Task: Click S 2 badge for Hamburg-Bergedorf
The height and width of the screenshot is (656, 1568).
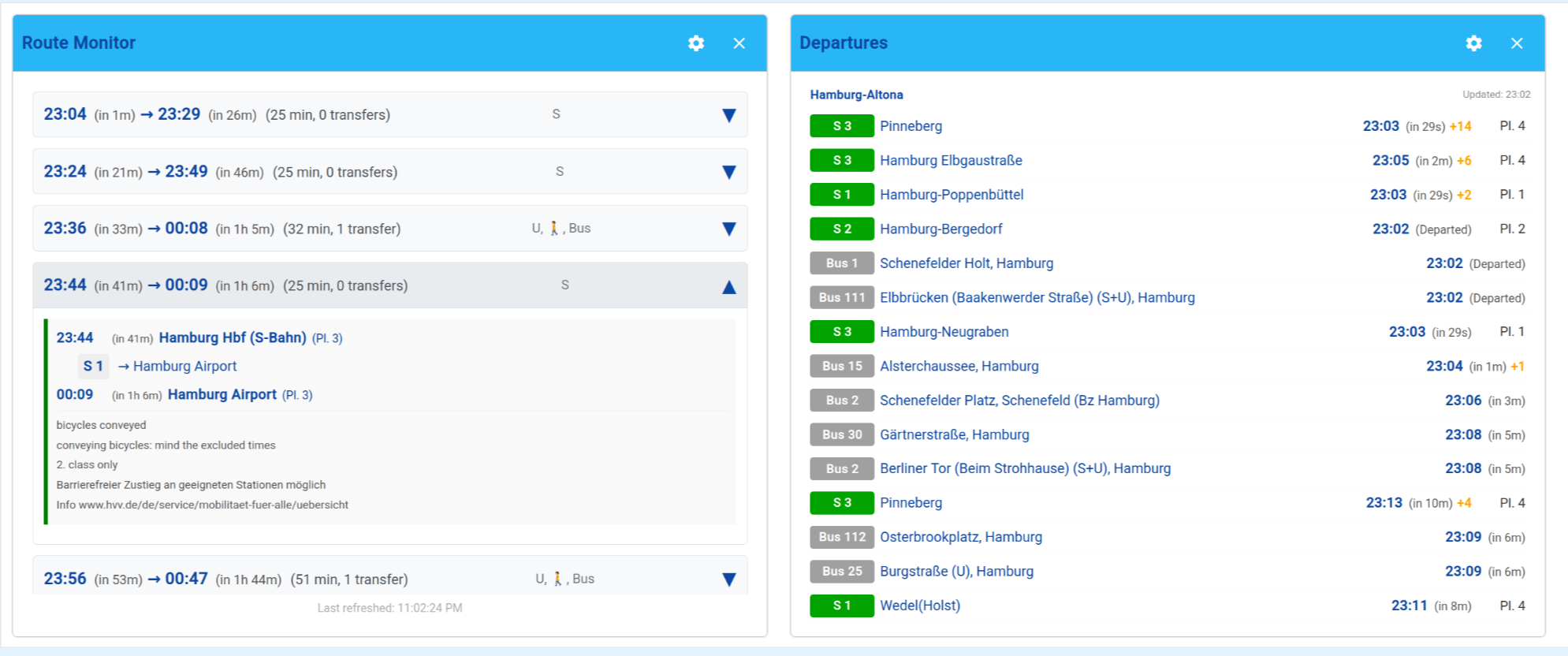Action: pyautogui.click(x=841, y=229)
